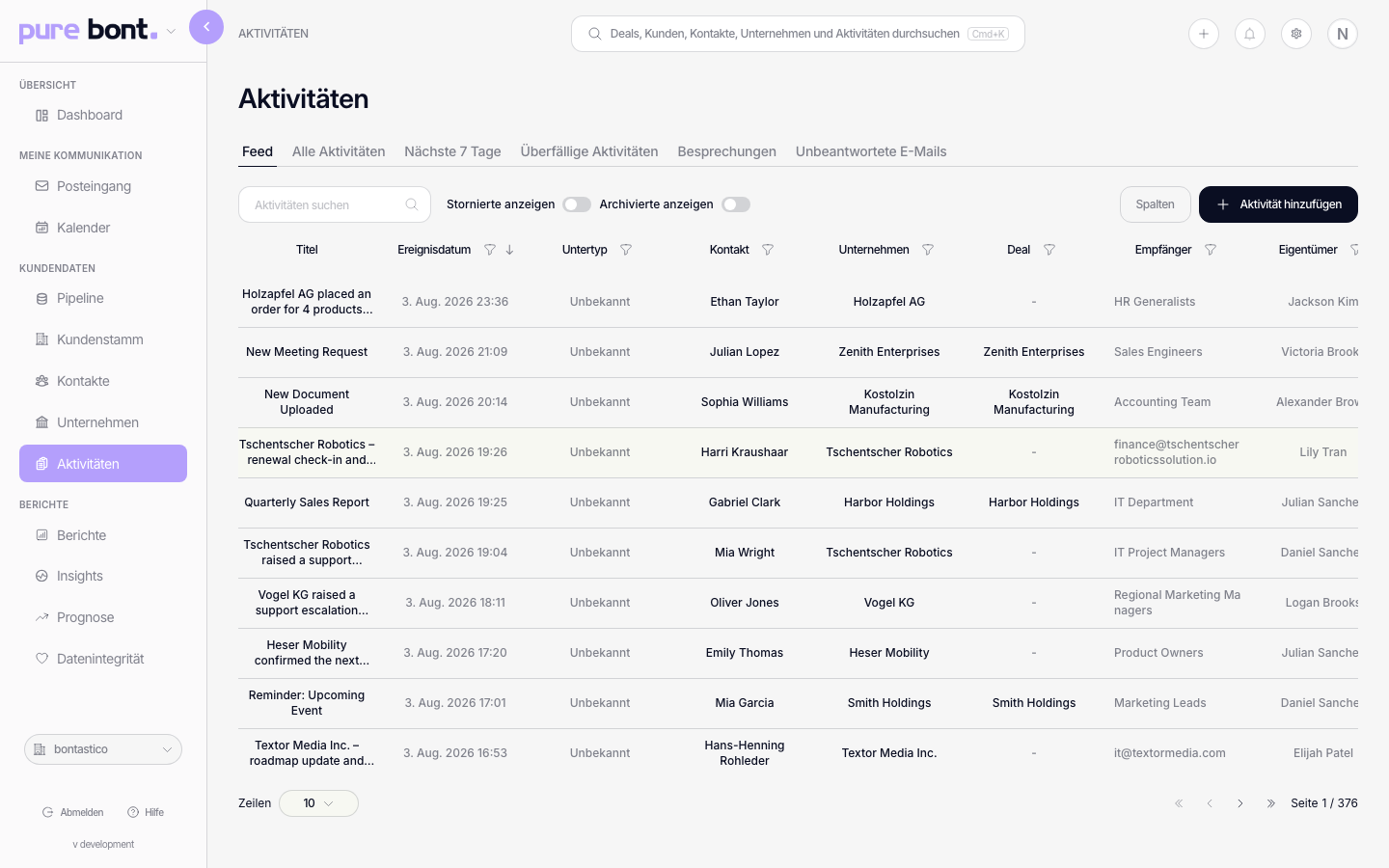Viewport: 1389px width, 868px height.
Task: Filter the Empfänger column
Action: (x=1211, y=250)
